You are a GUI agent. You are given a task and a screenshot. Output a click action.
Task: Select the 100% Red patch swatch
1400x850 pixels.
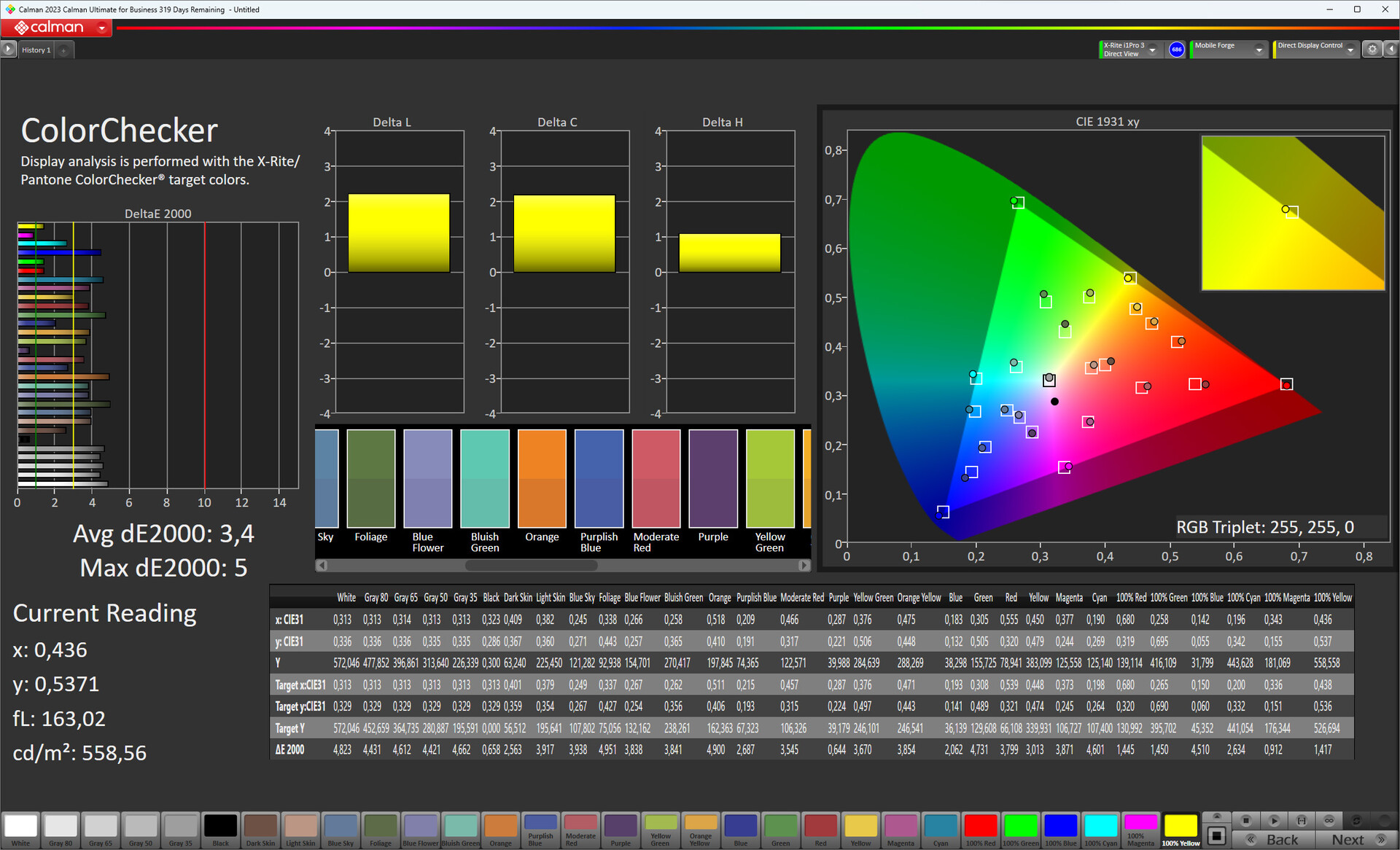click(981, 830)
